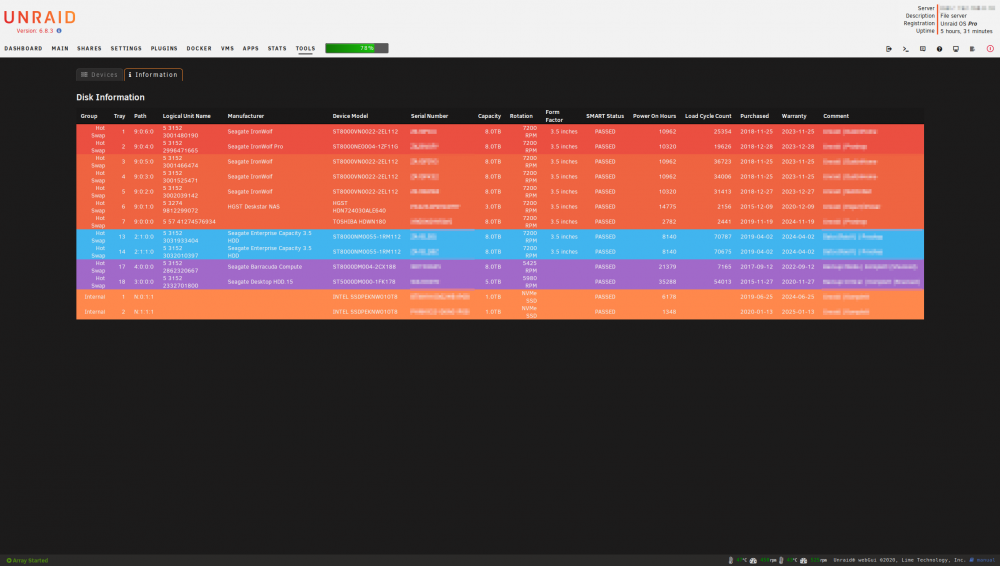This screenshot has width=1000, height=566.
Task: Click the path cell '2:1:0:0'
Action: pos(143,237)
